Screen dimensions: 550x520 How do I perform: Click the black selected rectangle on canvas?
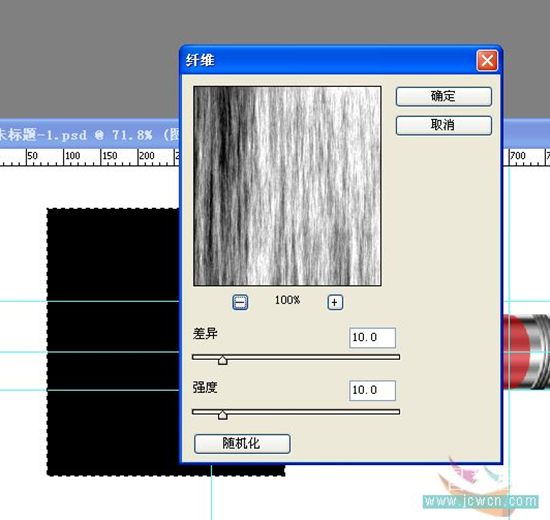(113, 342)
